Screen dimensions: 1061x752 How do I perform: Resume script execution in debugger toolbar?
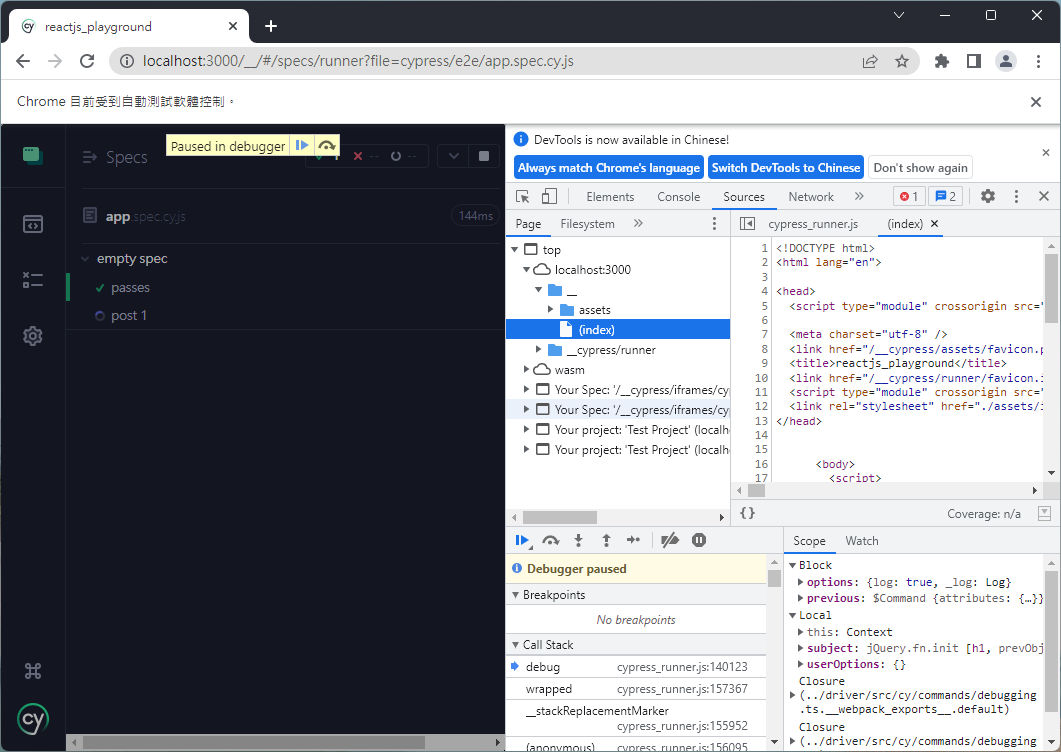point(522,540)
